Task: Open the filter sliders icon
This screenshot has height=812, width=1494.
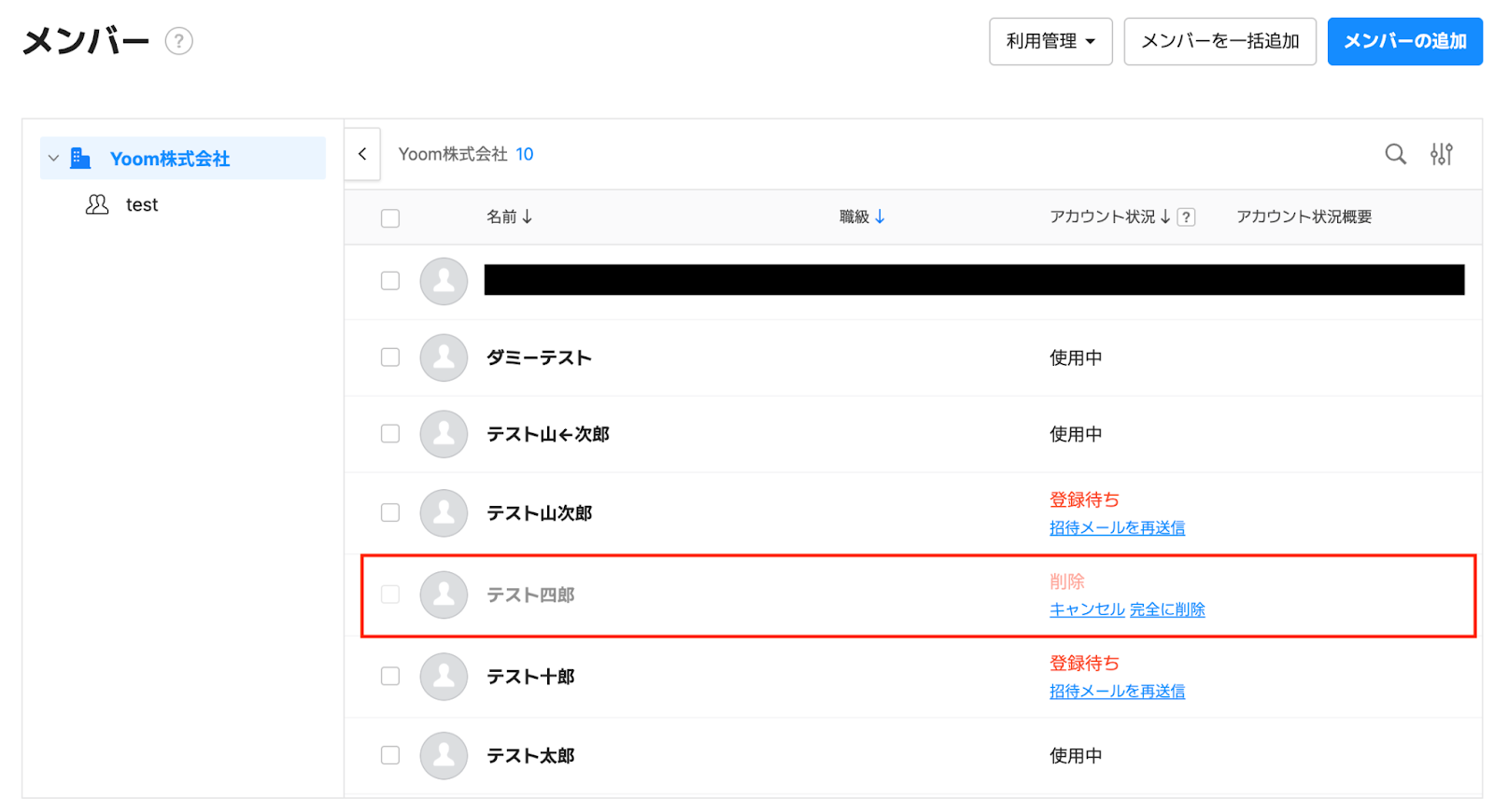Action: tap(1441, 154)
